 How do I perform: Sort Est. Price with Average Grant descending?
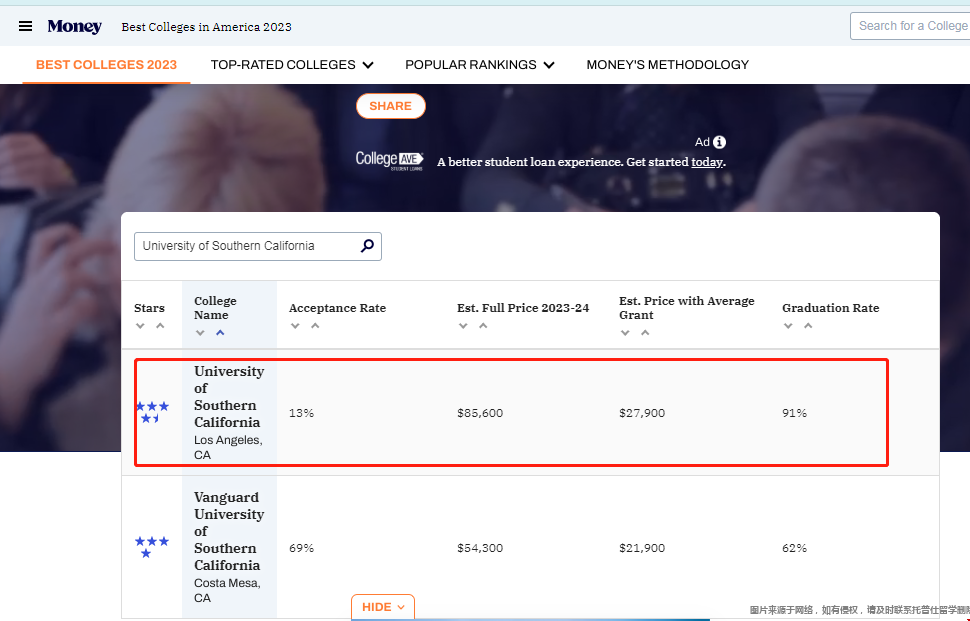tap(625, 333)
